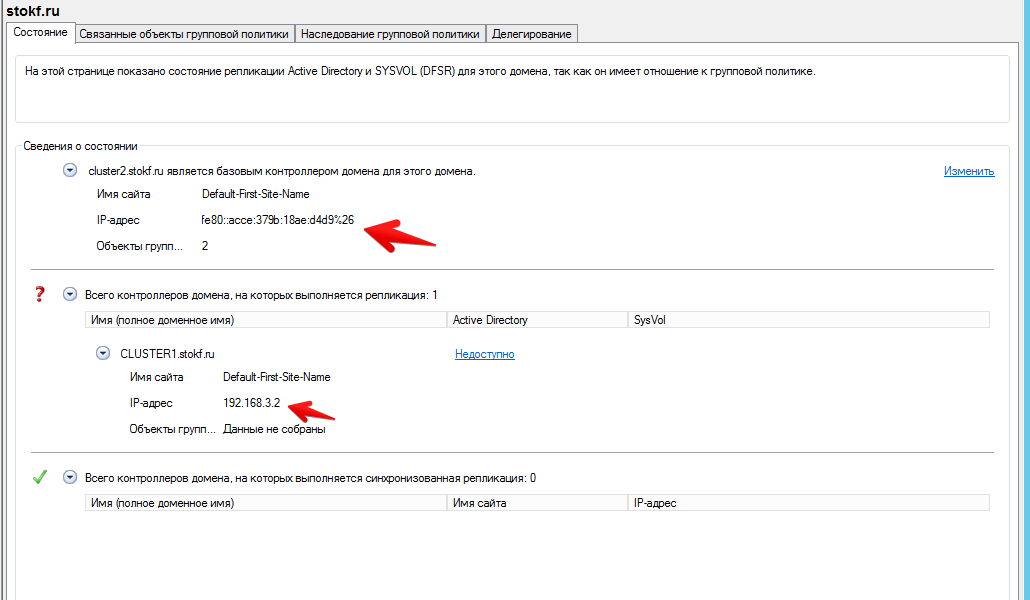The width and height of the screenshot is (1030, 600).
Task: Click the IP address value 192.168.3.2
Action: click(252, 403)
